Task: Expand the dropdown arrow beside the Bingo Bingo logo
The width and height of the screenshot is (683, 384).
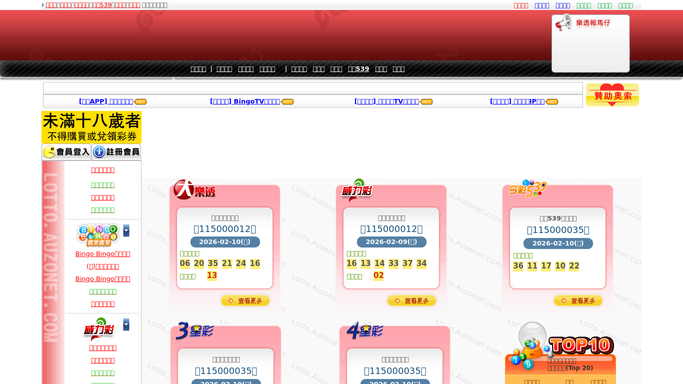Action: [126, 231]
